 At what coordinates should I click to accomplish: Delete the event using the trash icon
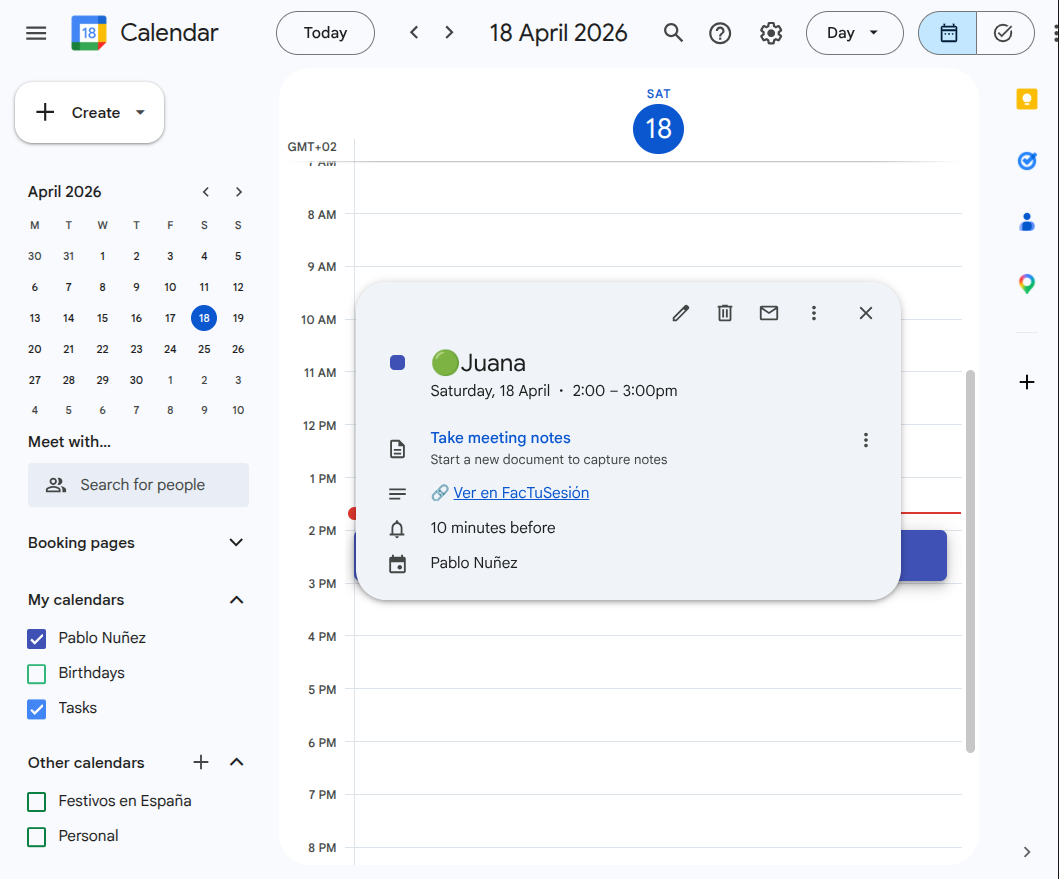click(724, 313)
